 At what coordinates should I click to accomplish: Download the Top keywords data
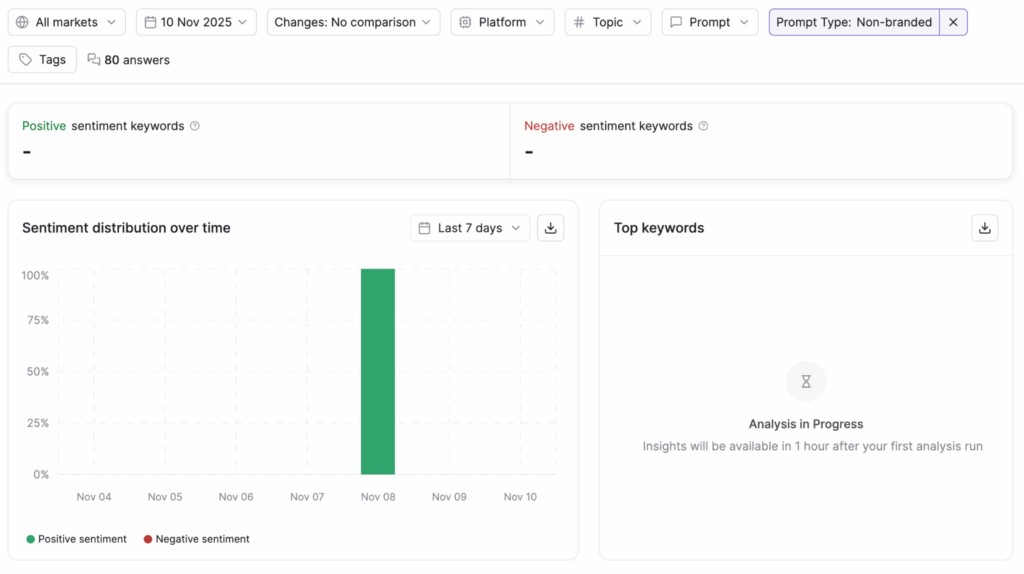(x=984, y=228)
